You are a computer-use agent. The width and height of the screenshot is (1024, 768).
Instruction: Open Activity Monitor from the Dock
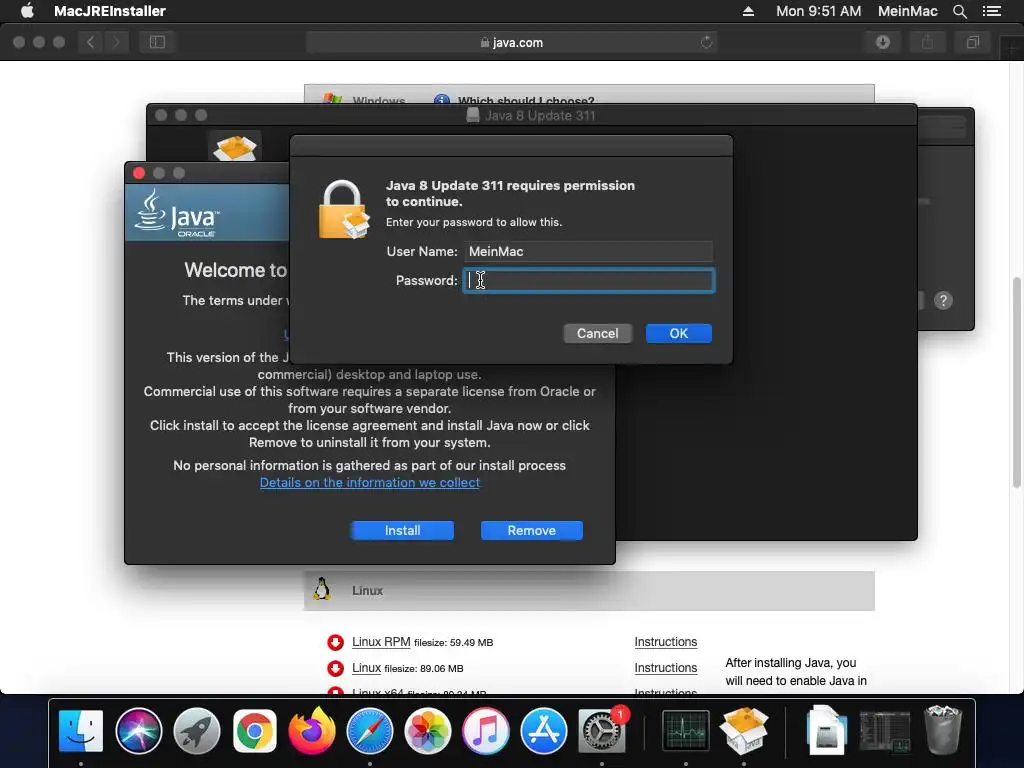click(685, 731)
